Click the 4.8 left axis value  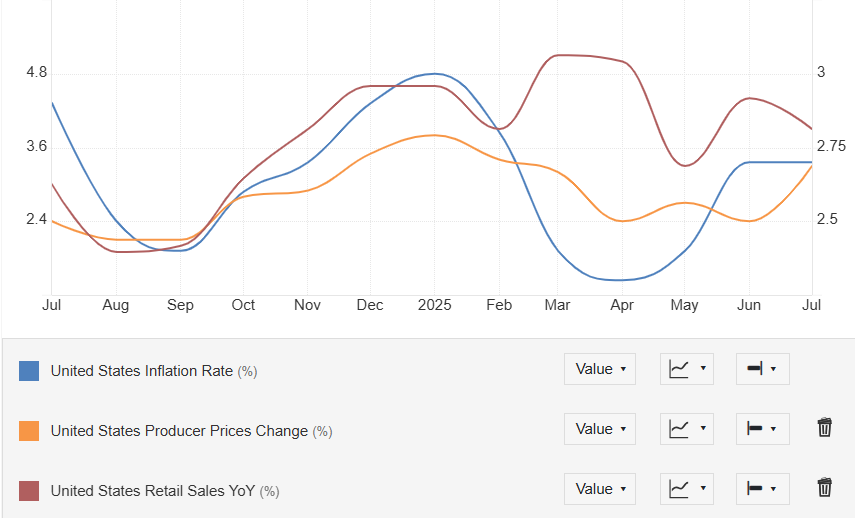coord(37,73)
